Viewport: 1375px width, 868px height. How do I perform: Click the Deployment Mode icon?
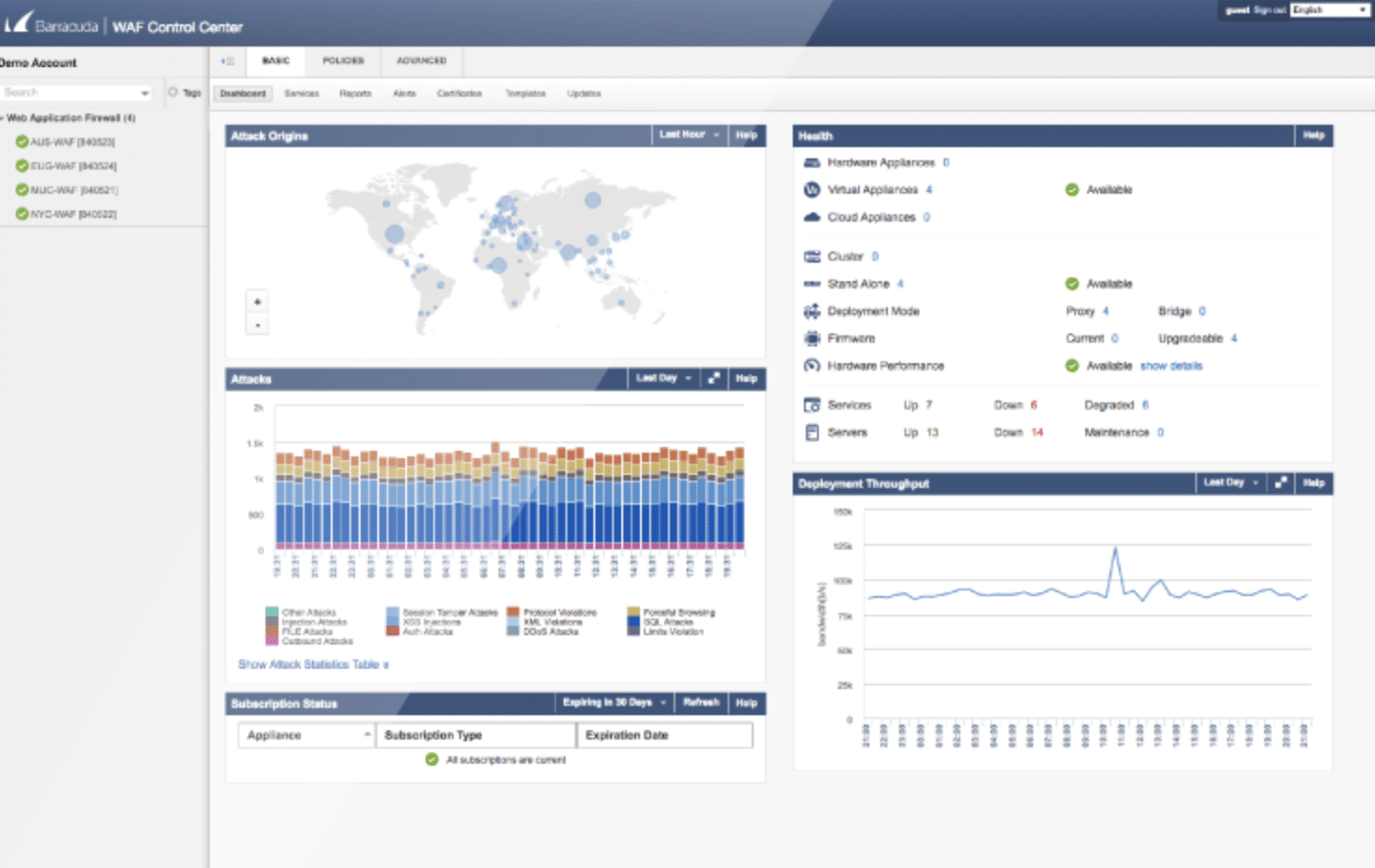coord(811,311)
